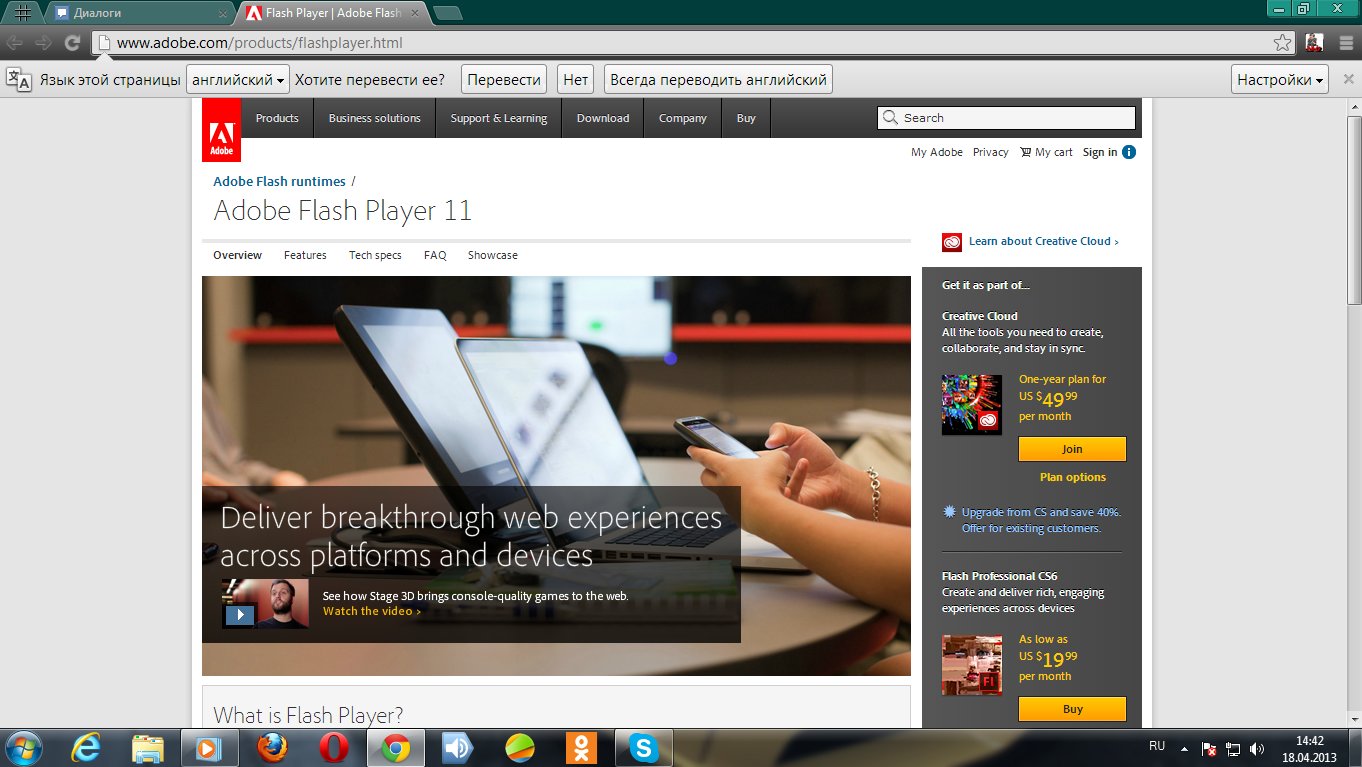This screenshot has width=1362, height=767.
Task: Open a new browser tab
Action: coord(448,13)
